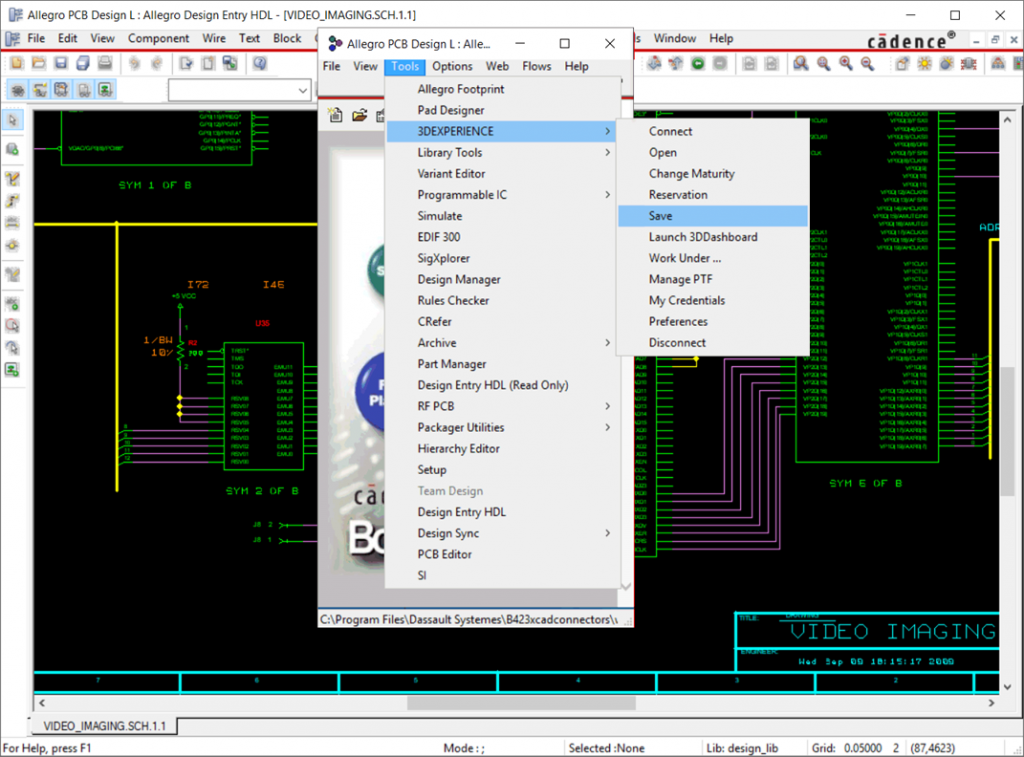Click the horizontal scrollbar thumb below schematic
The height and width of the screenshot is (757, 1024).
(x=520, y=703)
